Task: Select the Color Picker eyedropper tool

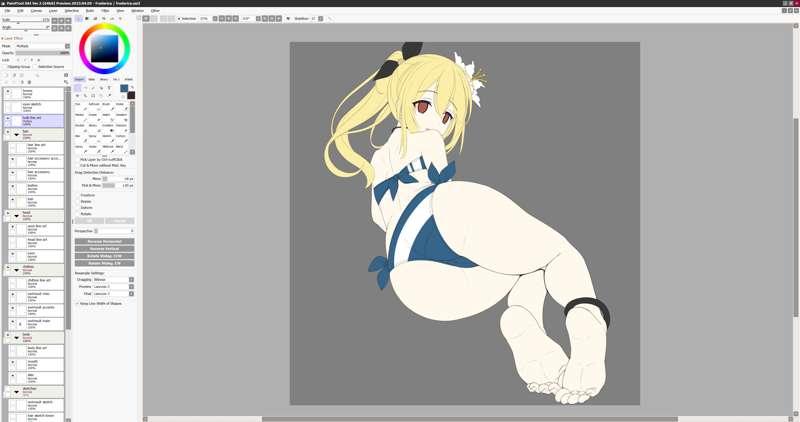Action: tap(109, 95)
